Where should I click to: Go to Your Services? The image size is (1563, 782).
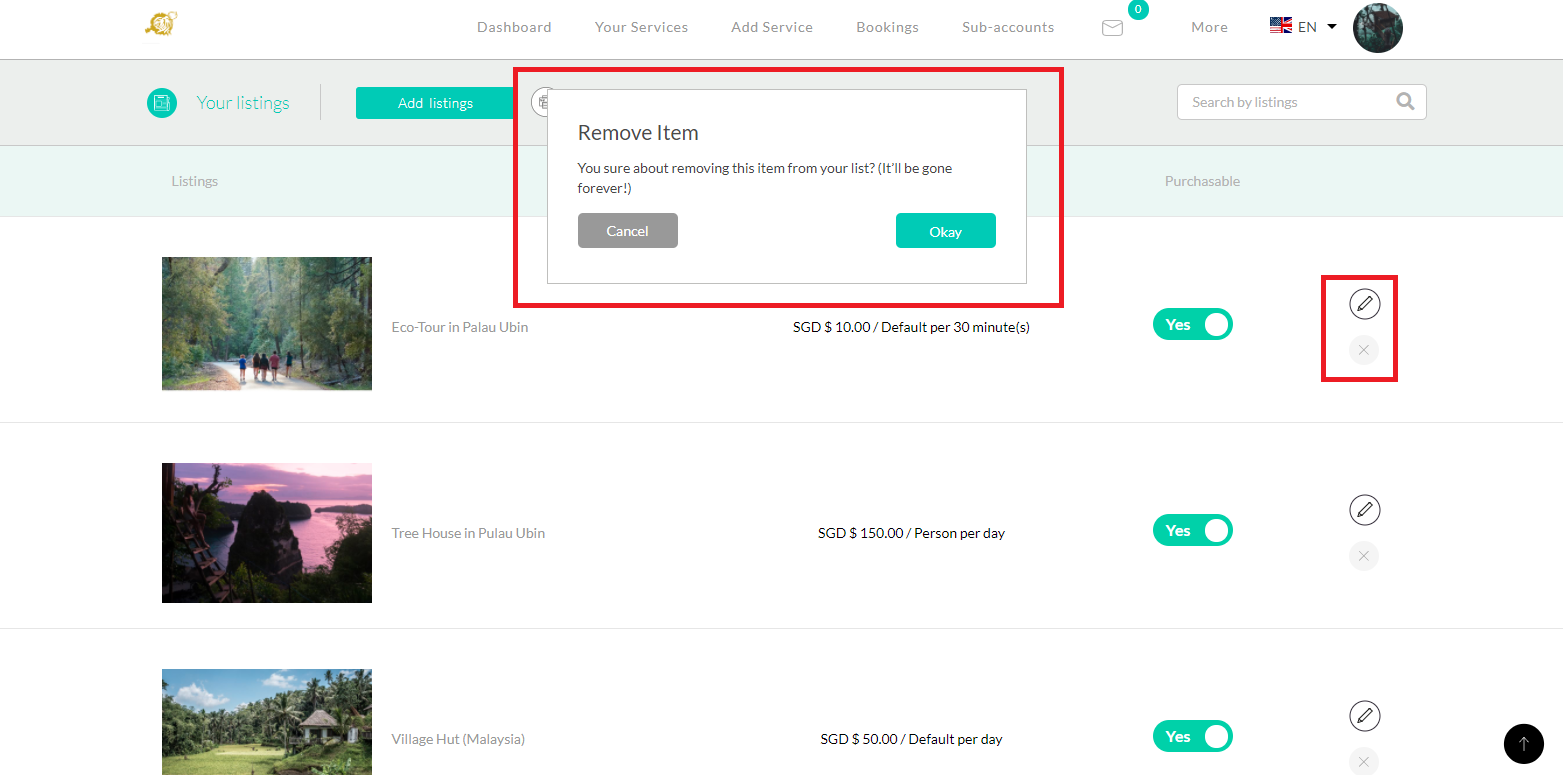pyautogui.click(x=641, y=27)
